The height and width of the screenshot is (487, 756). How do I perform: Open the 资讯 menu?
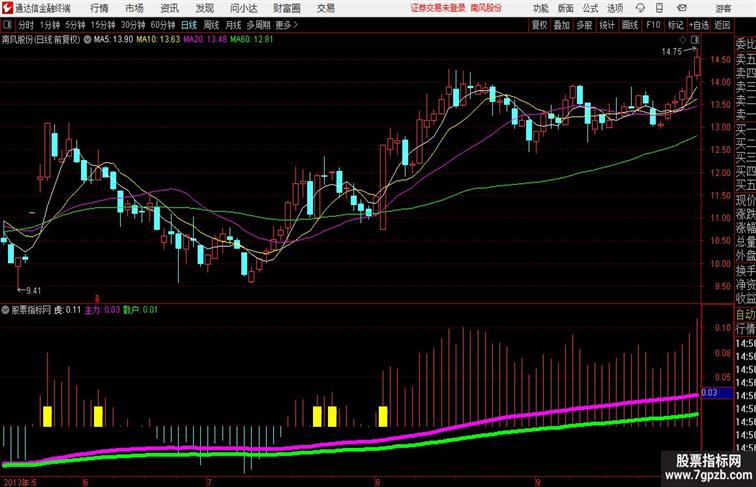point(170,8)
